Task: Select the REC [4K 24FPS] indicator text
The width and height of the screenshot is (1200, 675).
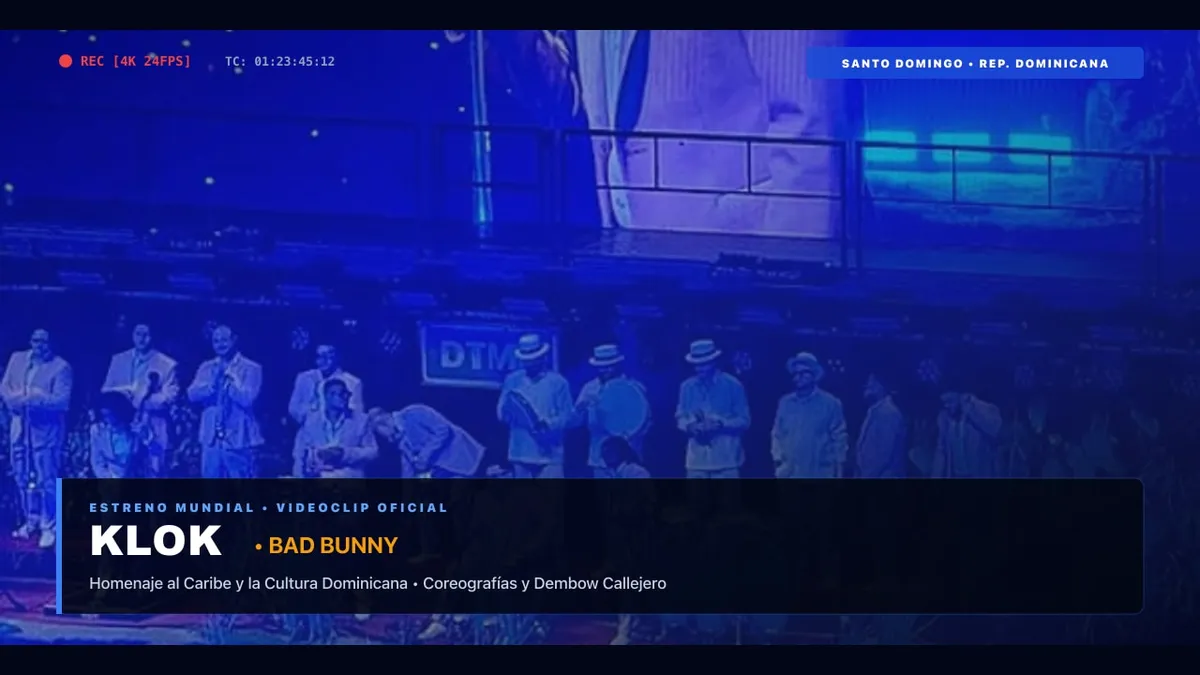Action: coord(135,62)
